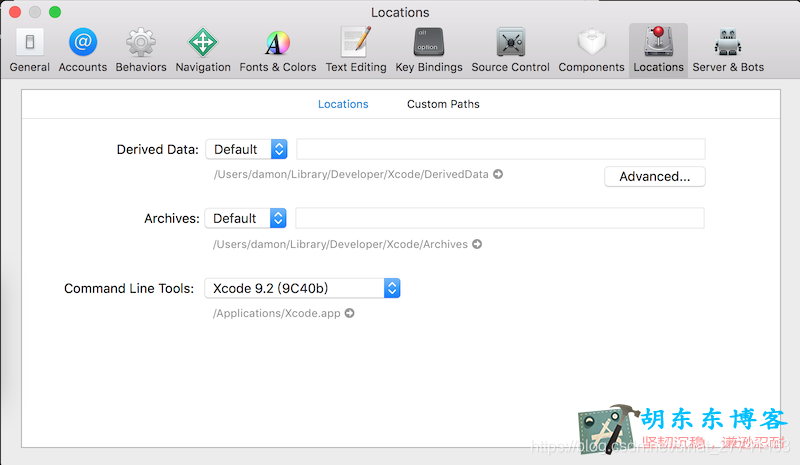Open the Source Control preferences pane
The width and height of the screenshot is (800, 465).
coord(510,50)
